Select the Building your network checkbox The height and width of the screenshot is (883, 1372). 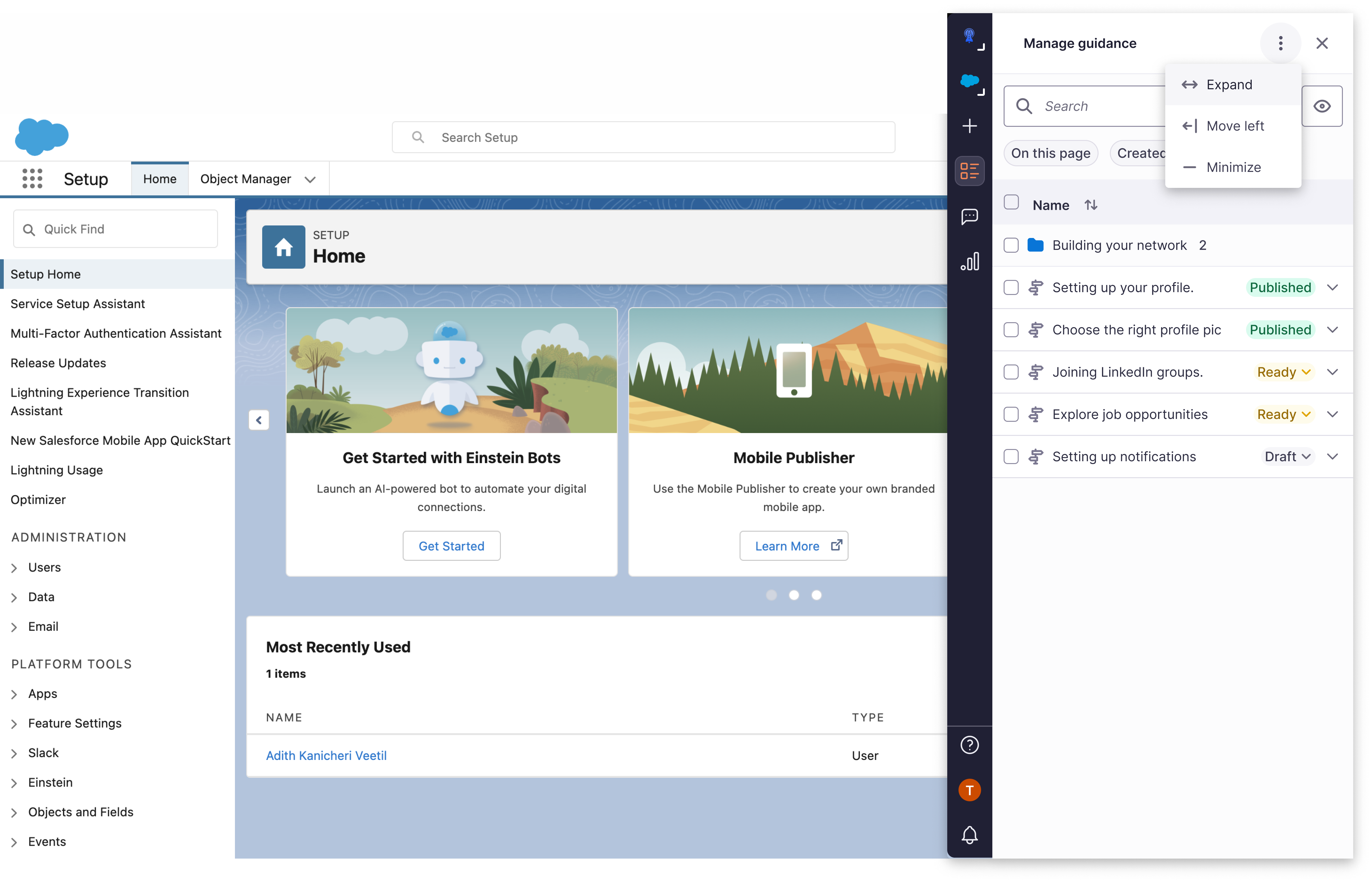(x=1011, y=245)
